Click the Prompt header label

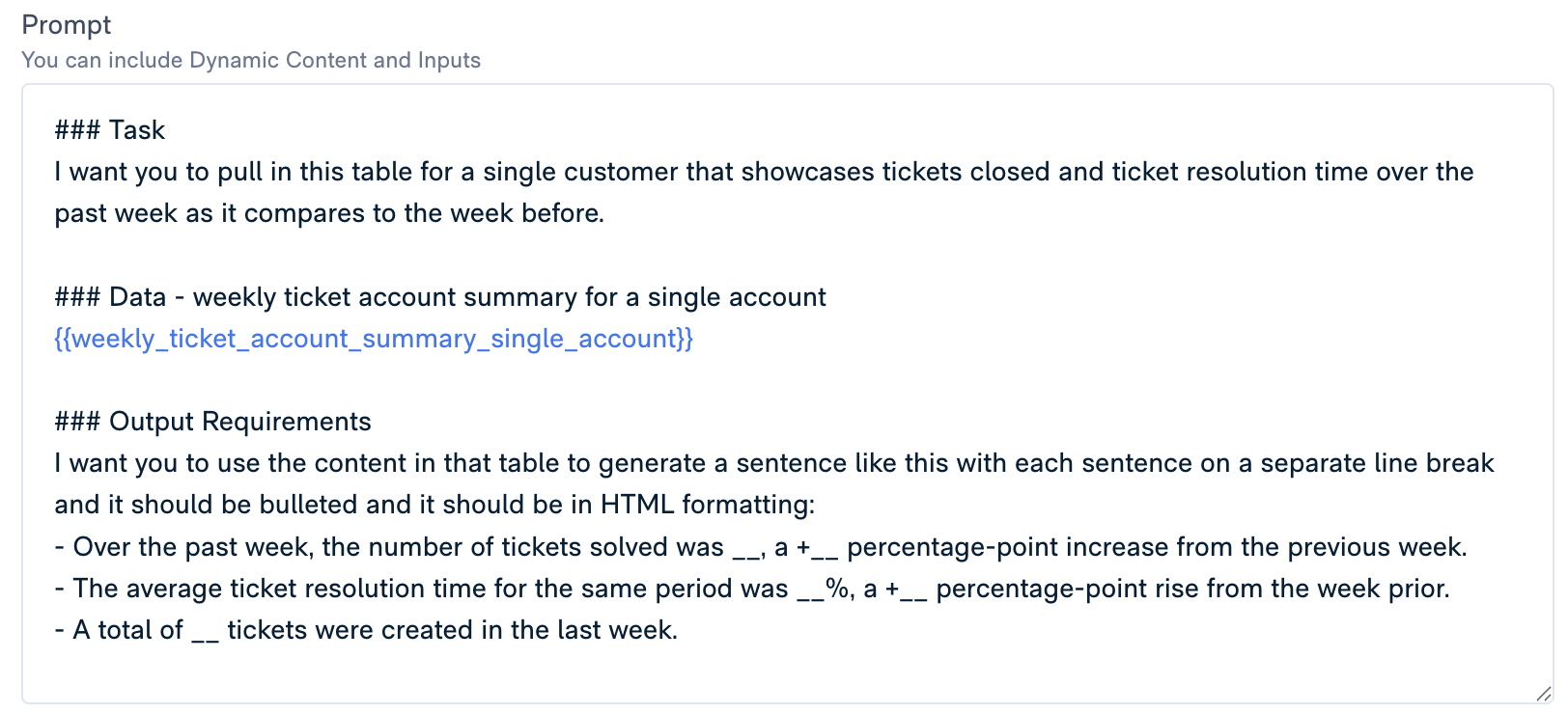click(x=68, y=25)
